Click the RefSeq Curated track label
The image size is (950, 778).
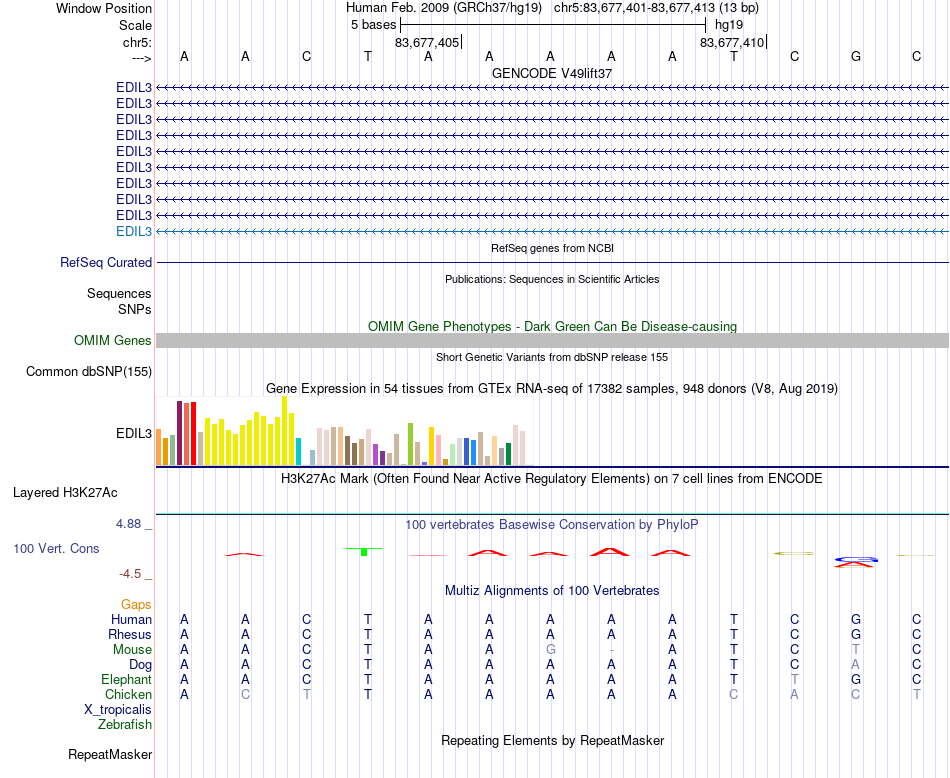point(106,262)
